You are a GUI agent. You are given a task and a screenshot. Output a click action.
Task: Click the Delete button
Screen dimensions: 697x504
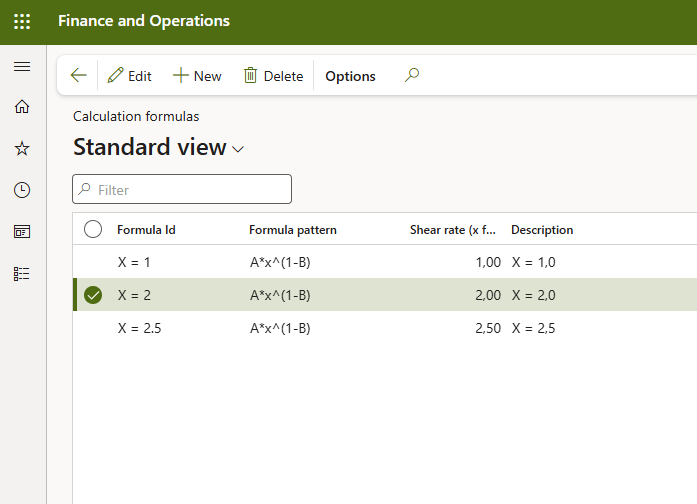(273, 76)
